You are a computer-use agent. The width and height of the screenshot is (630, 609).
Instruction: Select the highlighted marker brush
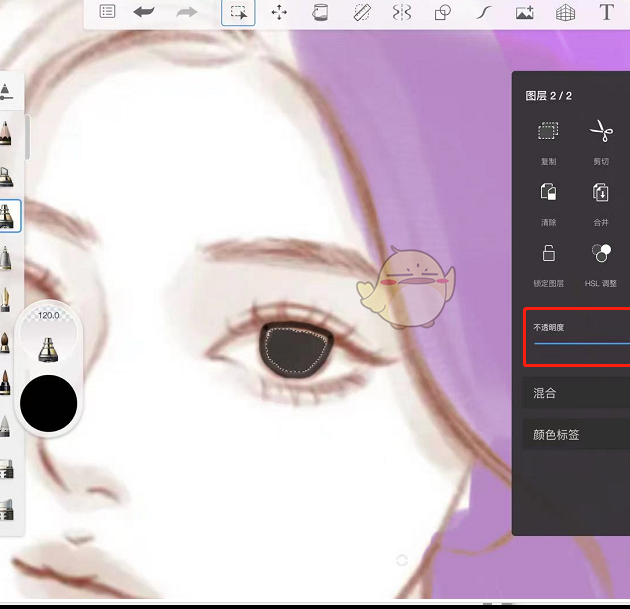[9, 216]
